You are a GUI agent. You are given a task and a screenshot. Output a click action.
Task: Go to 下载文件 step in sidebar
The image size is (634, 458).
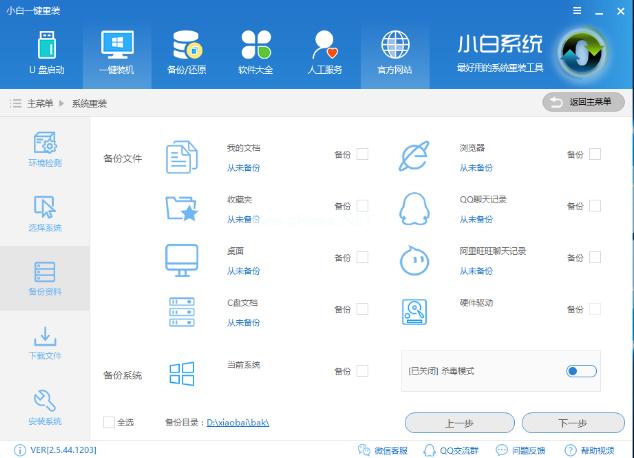click(45, 343)
